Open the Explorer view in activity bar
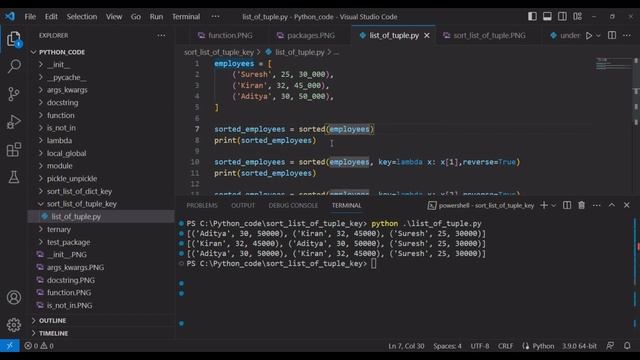This screenshot has width=640, height=360. tap(14, 39)
